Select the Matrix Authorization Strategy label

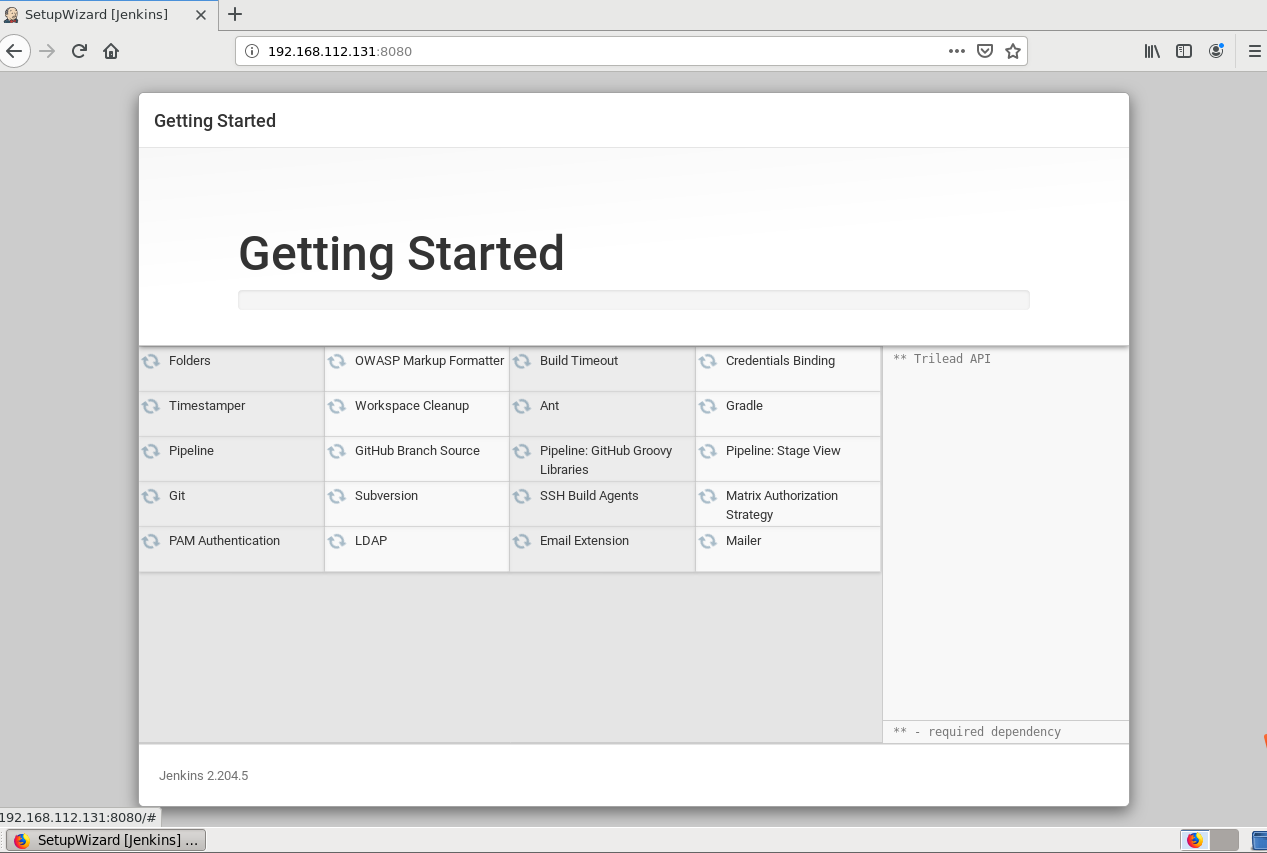click(x=782, y=505)
